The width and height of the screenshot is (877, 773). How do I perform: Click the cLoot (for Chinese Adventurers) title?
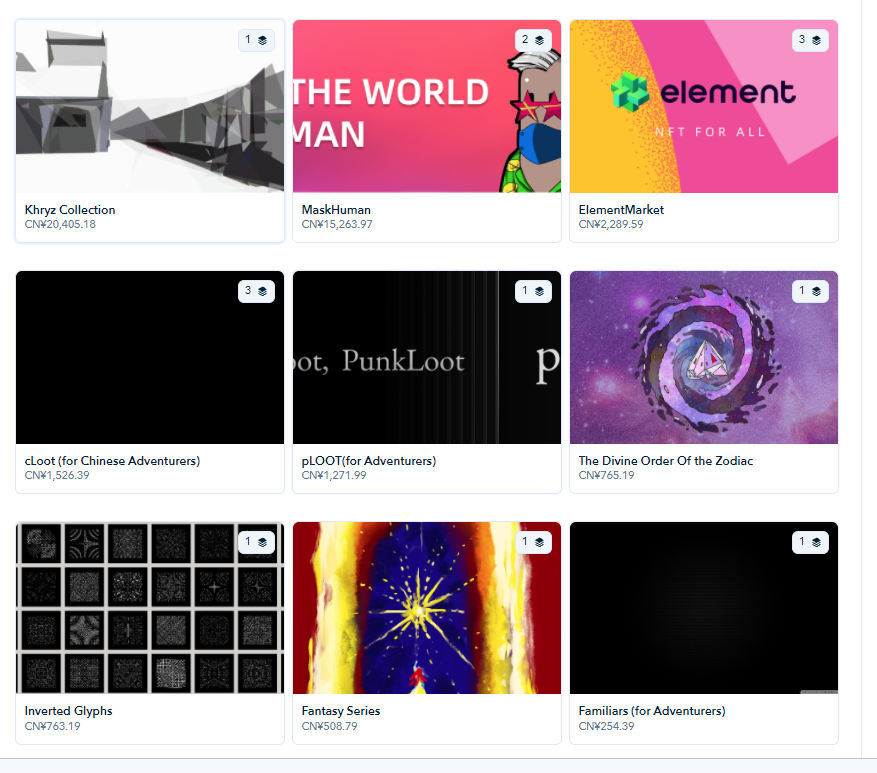112,461
